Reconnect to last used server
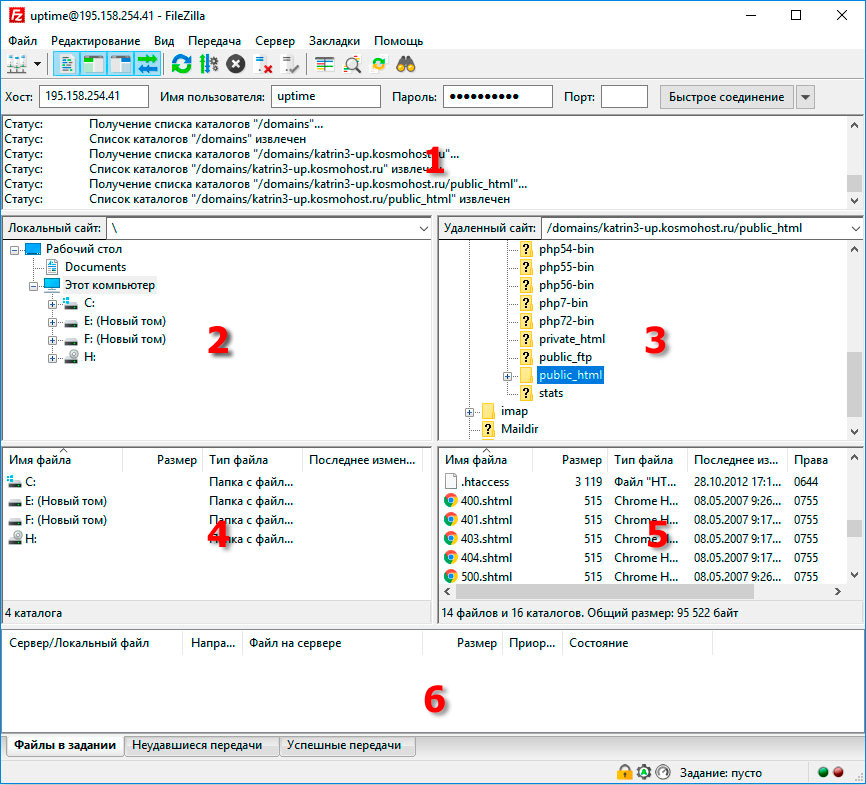Screen dimensions: 866x785 (290, 64)
